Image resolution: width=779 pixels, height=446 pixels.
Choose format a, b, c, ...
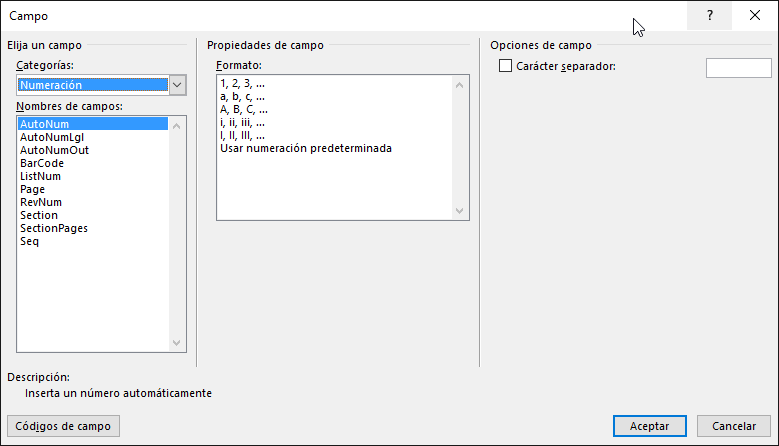242,97
